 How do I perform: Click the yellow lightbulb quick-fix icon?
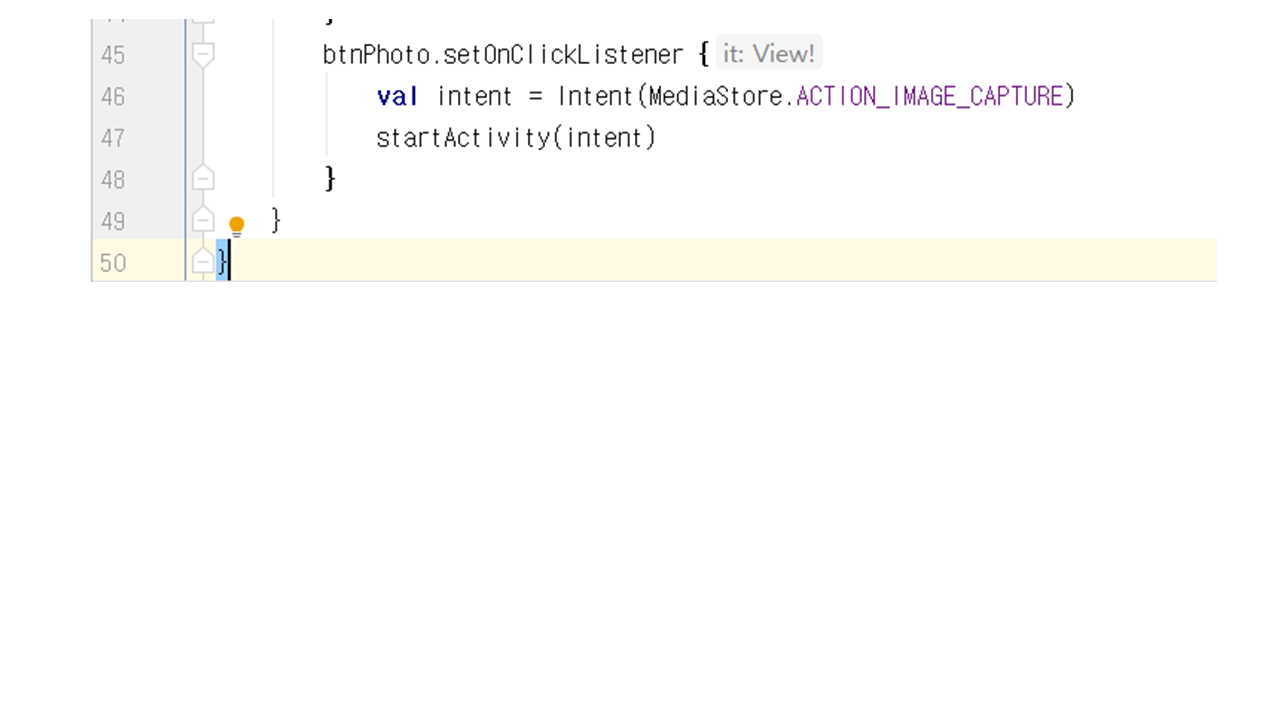point(236,226)
